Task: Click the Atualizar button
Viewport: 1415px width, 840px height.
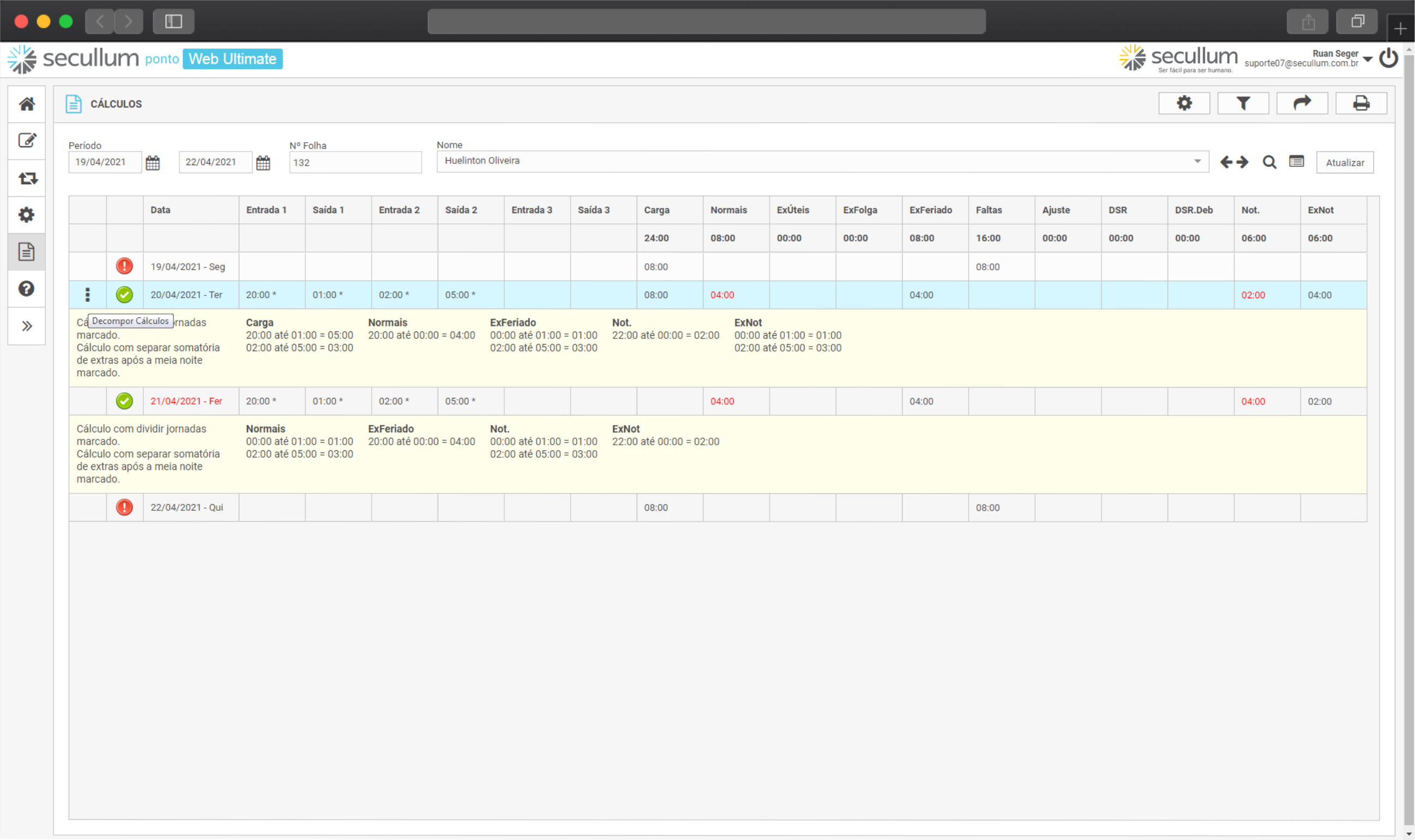Action: 1344,162
